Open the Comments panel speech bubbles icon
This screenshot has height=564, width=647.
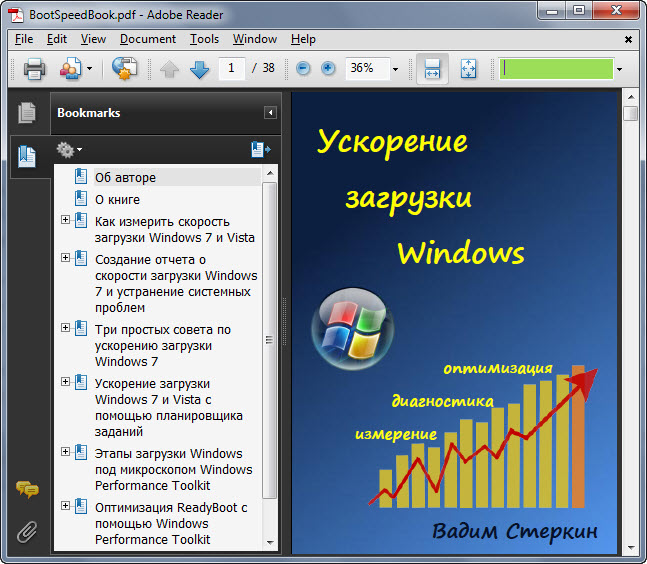27,490
